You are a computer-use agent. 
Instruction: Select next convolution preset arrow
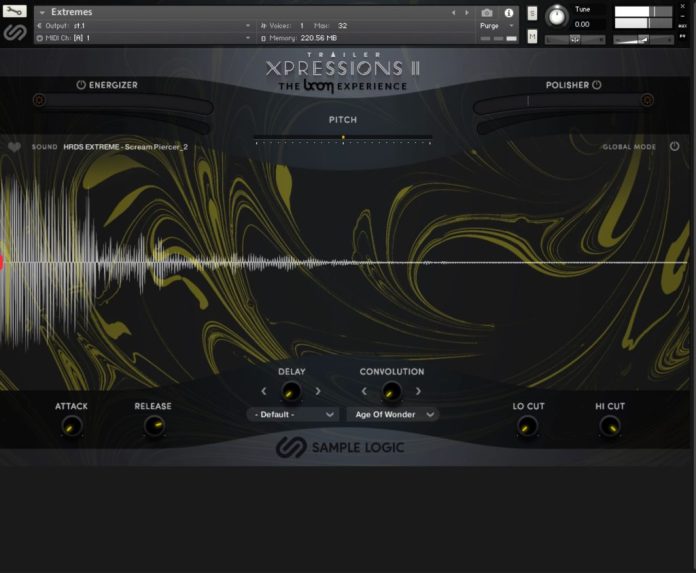[418, 391]
